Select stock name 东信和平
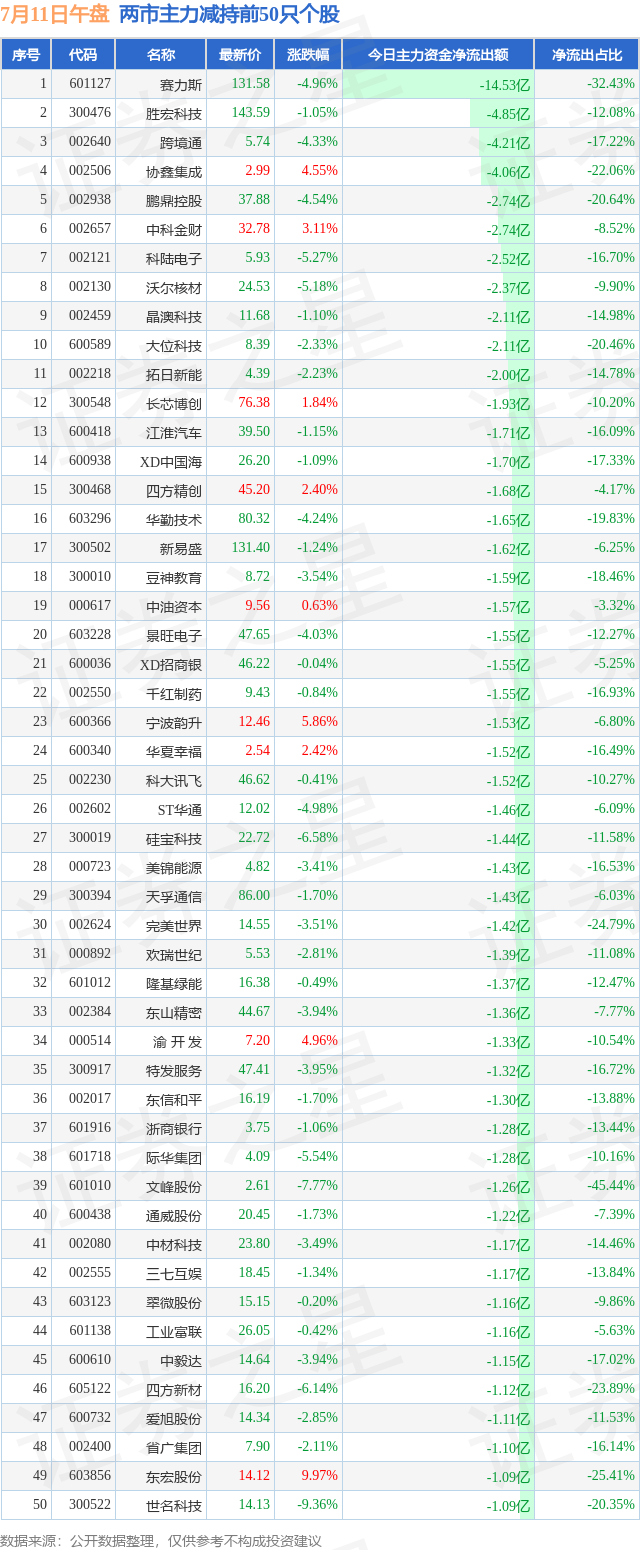This screenshot has height=1550, width=640. point(174,1099)
